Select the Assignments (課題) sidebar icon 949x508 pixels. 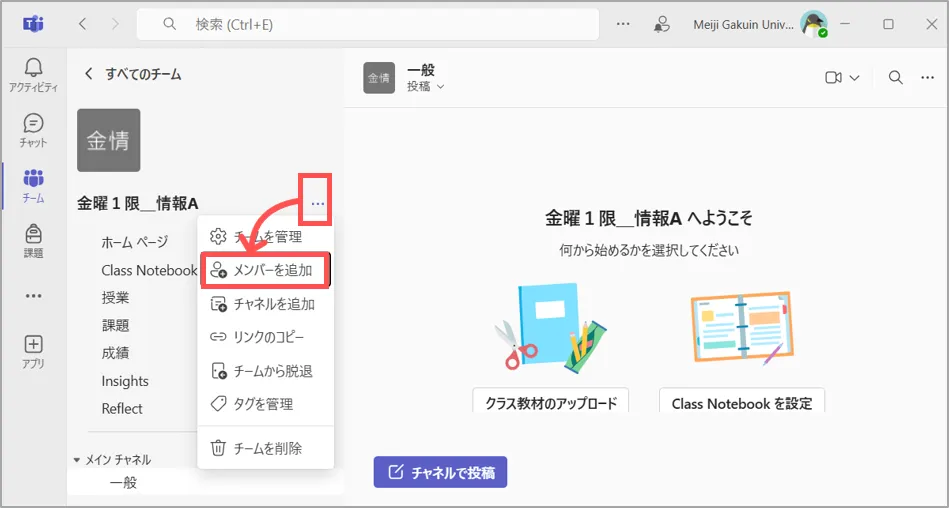[33, 240]
